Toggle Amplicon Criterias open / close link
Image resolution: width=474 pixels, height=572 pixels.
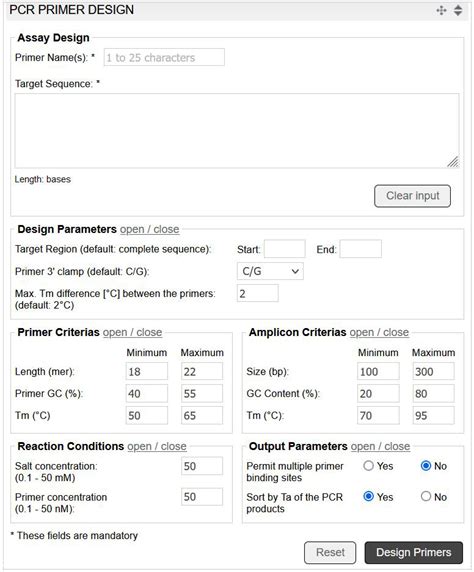pos(379,332)
